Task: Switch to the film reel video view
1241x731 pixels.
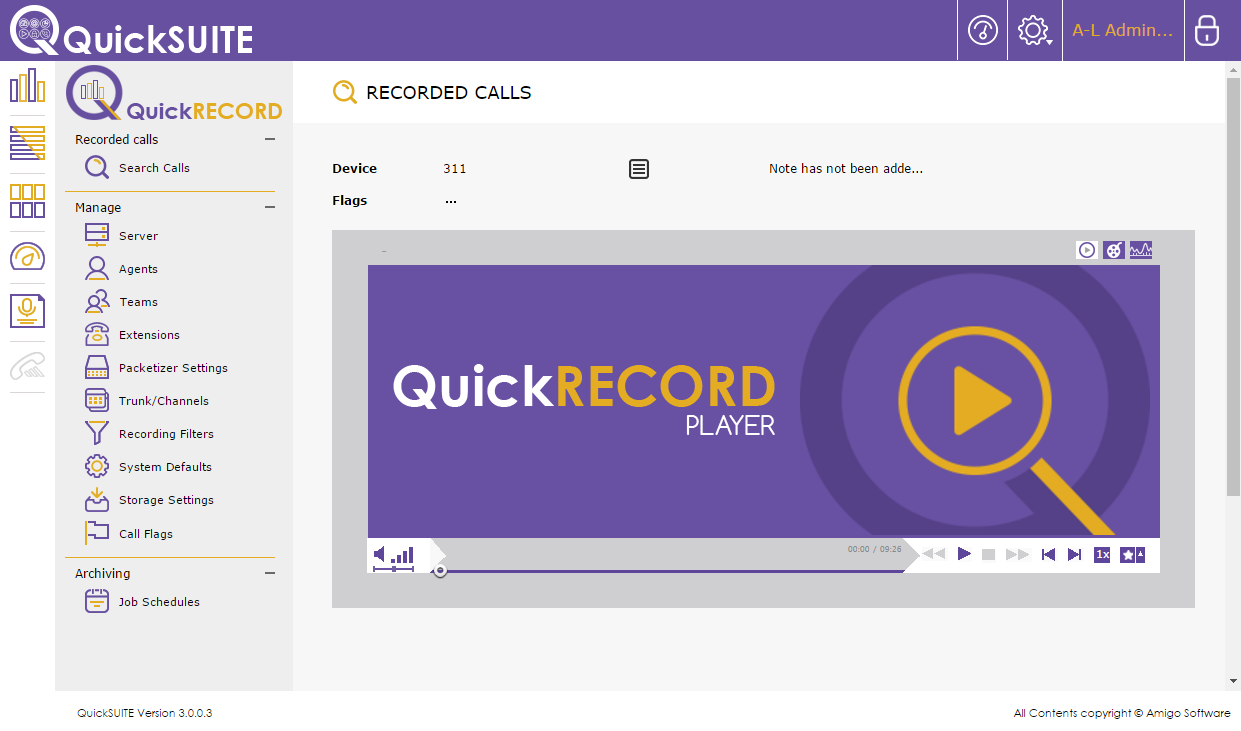Action: [1114, 250]
